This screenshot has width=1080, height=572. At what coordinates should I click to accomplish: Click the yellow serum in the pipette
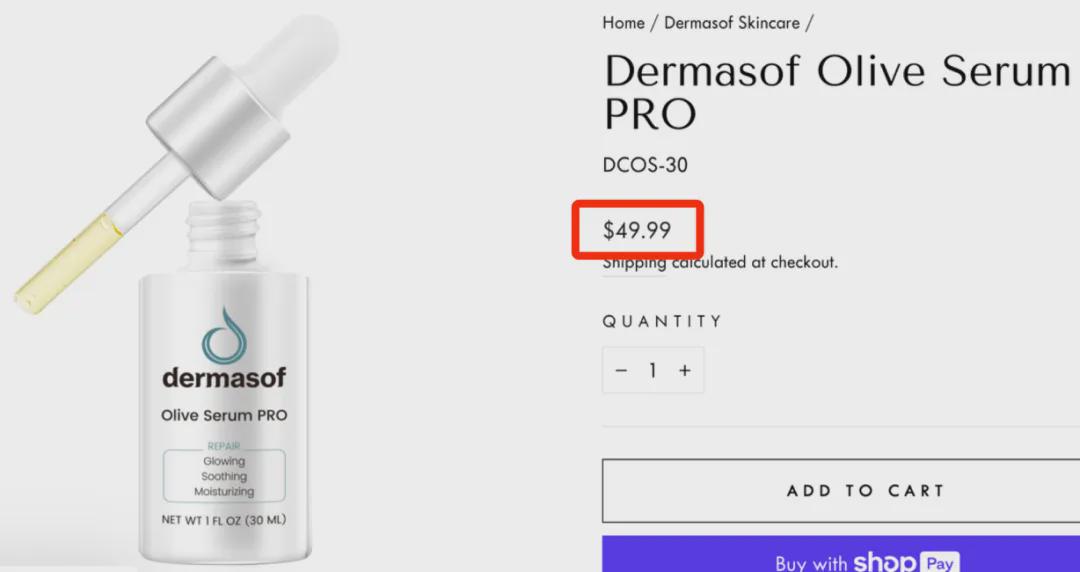69,264
